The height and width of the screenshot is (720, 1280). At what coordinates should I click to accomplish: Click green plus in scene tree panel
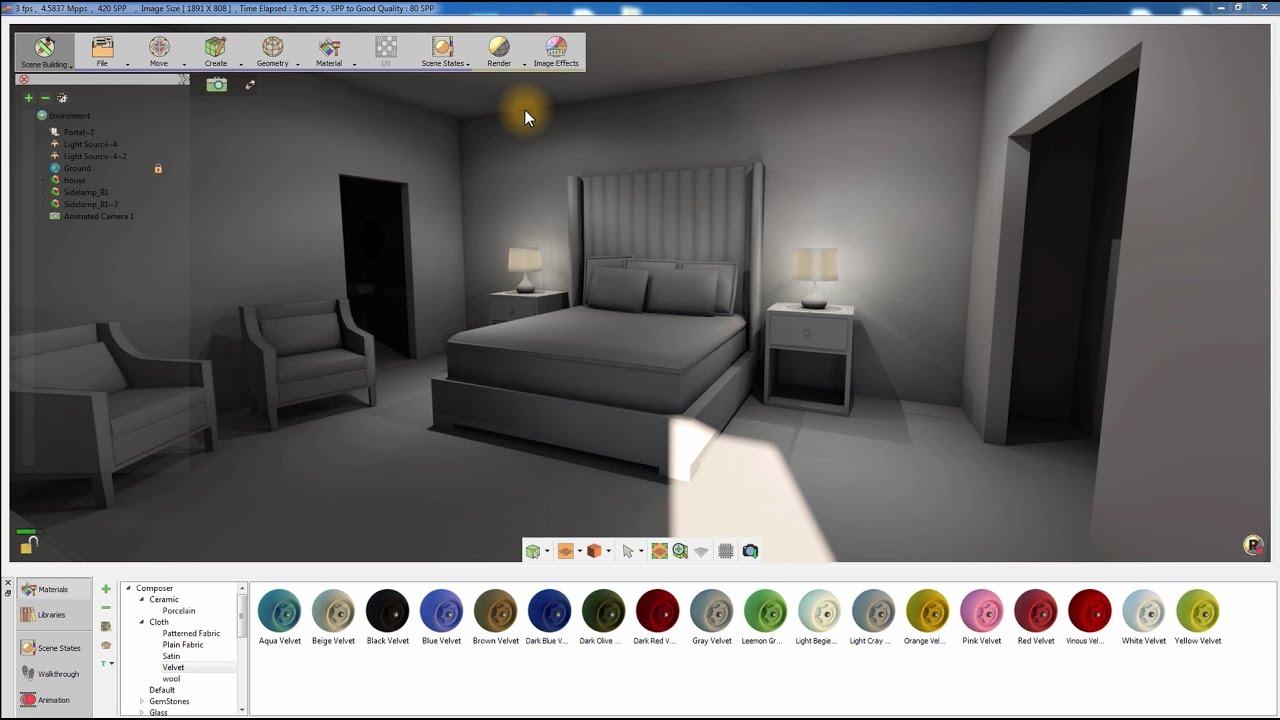[29, 98]
